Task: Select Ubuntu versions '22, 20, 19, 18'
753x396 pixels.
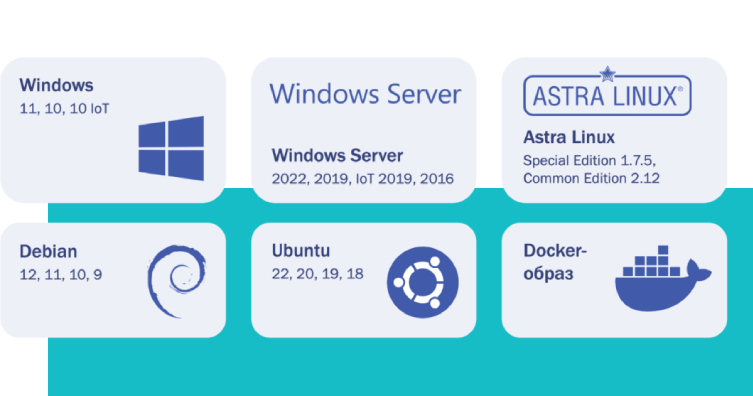Action: coord(317,274)
